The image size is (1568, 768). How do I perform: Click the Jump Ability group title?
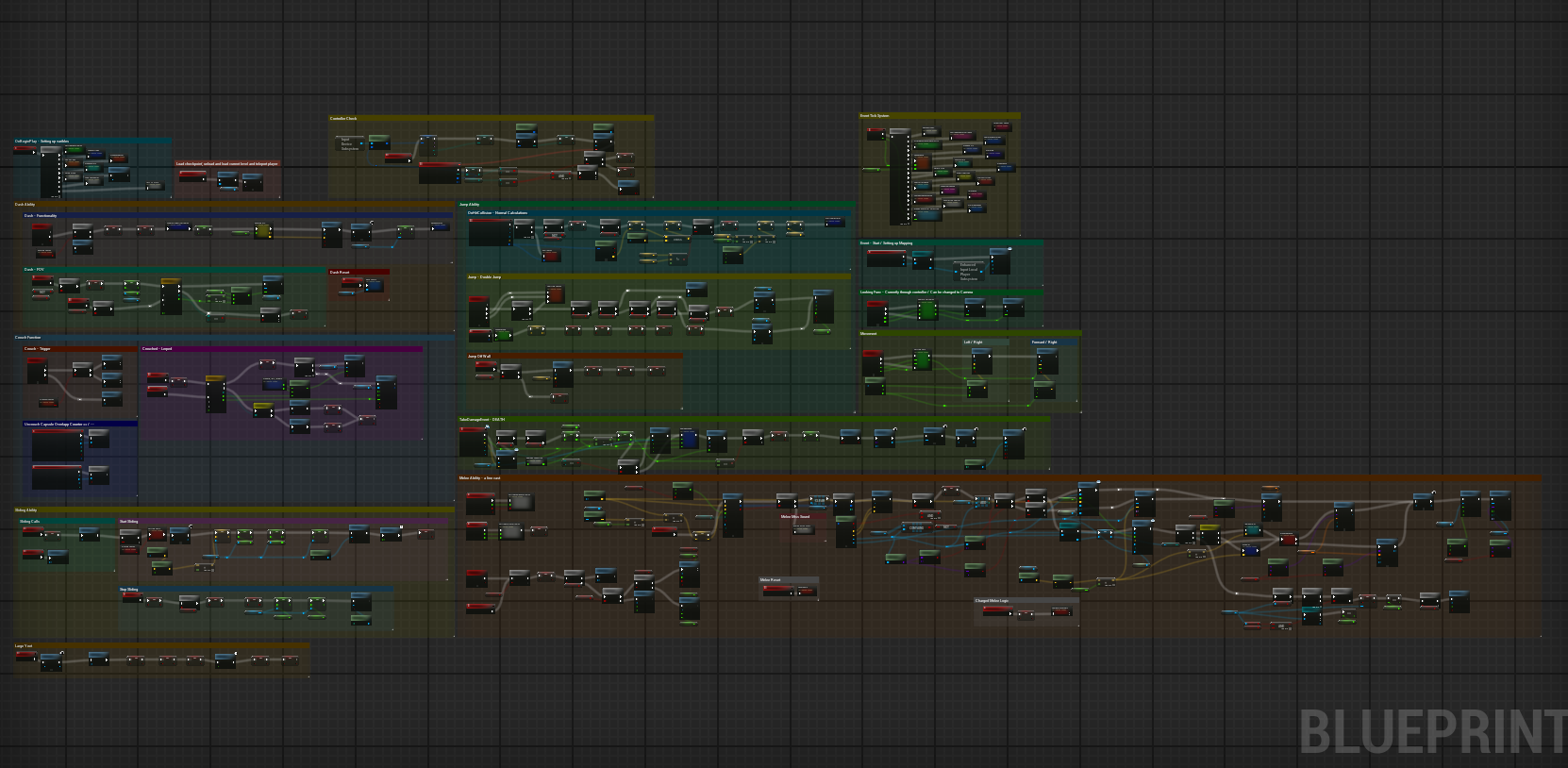(470, 205)
